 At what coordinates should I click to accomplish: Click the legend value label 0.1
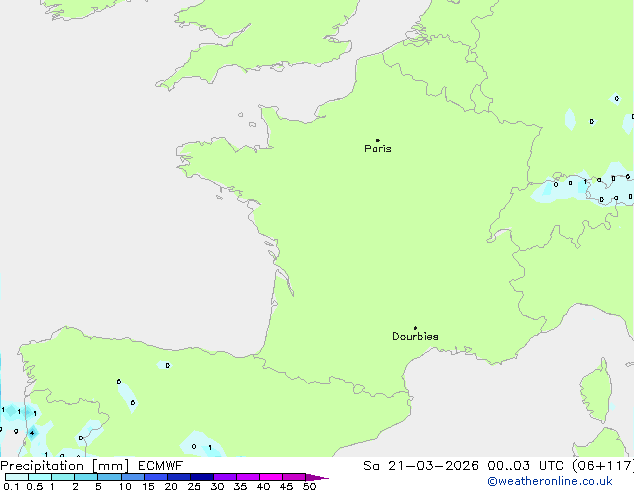[x=11, y=486]
